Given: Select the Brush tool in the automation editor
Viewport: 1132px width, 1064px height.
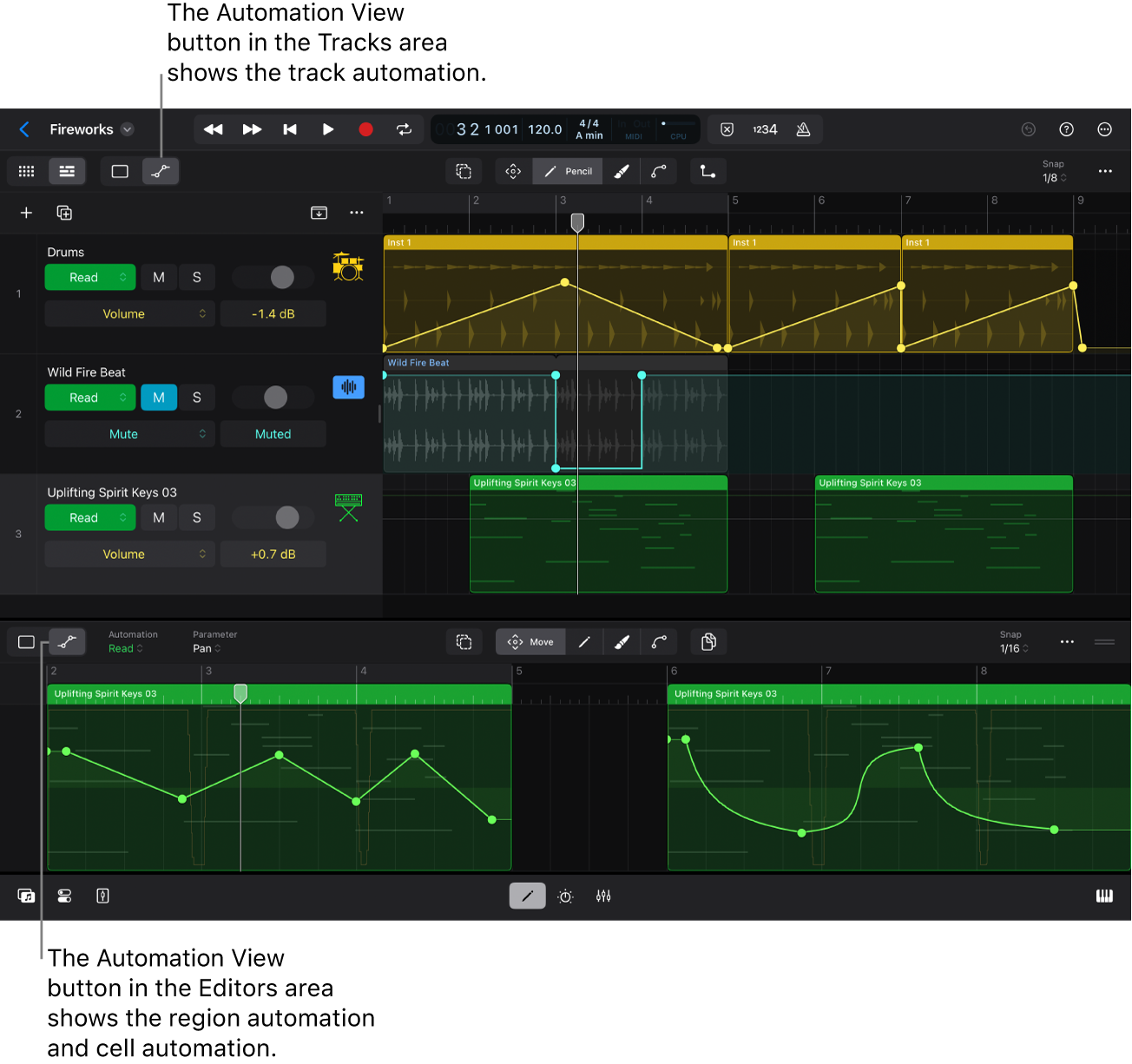Looking at the screenshot, I should 622,641.
